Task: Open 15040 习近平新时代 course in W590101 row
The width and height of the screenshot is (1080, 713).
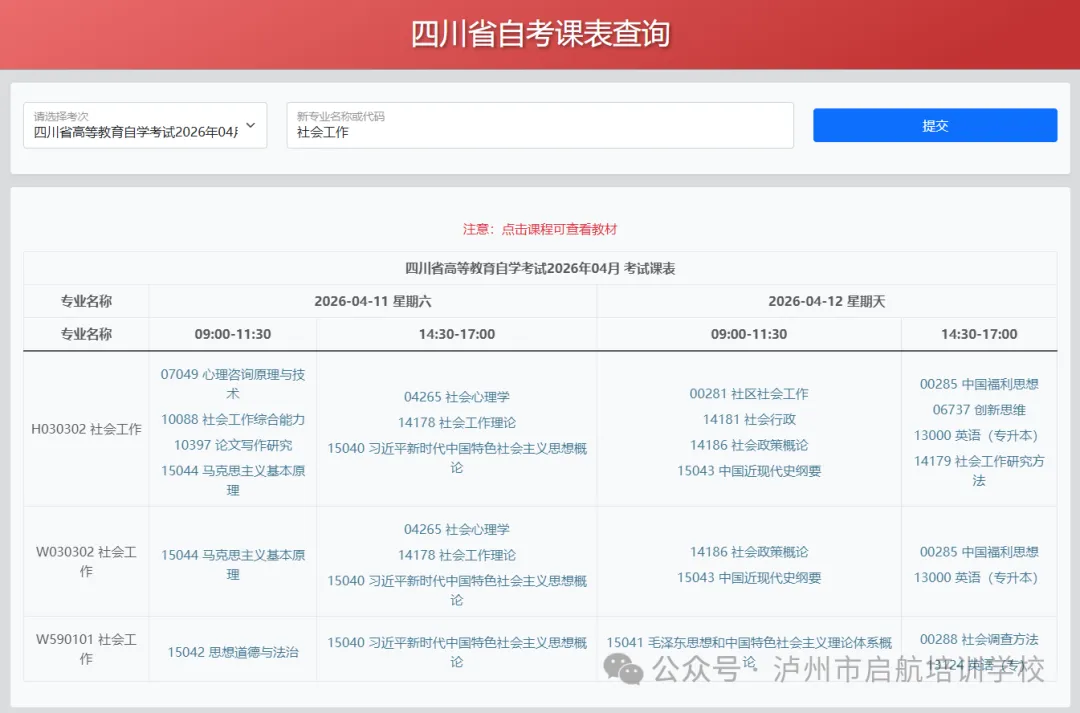Action: (x=457, y=652)
